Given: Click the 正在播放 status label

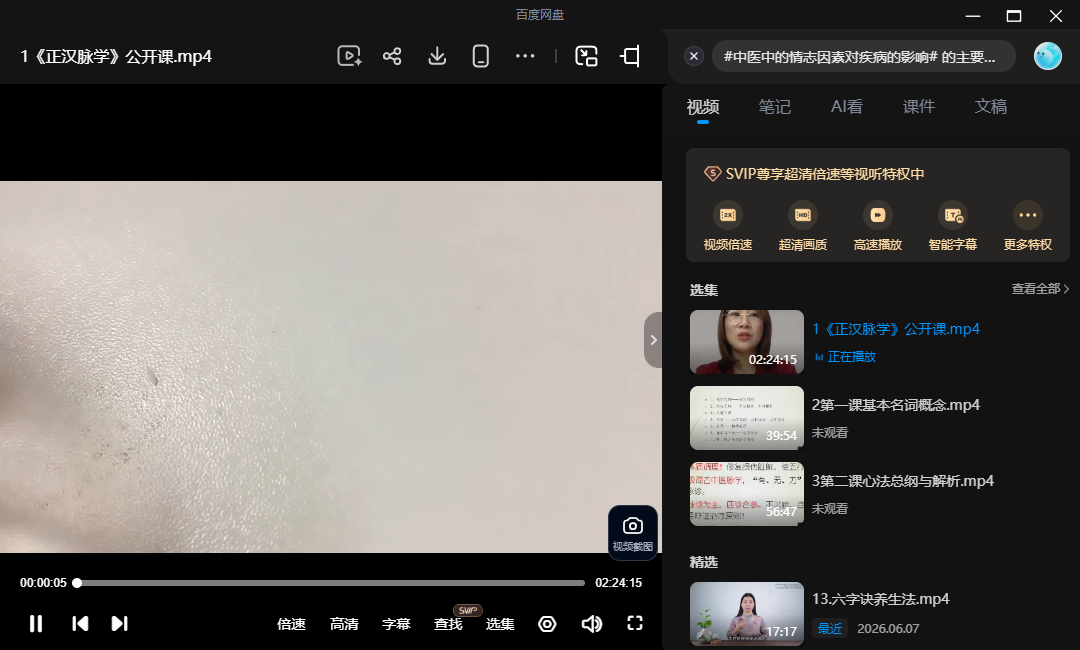Looking at the screenshot, I should [x=851, y=357].
